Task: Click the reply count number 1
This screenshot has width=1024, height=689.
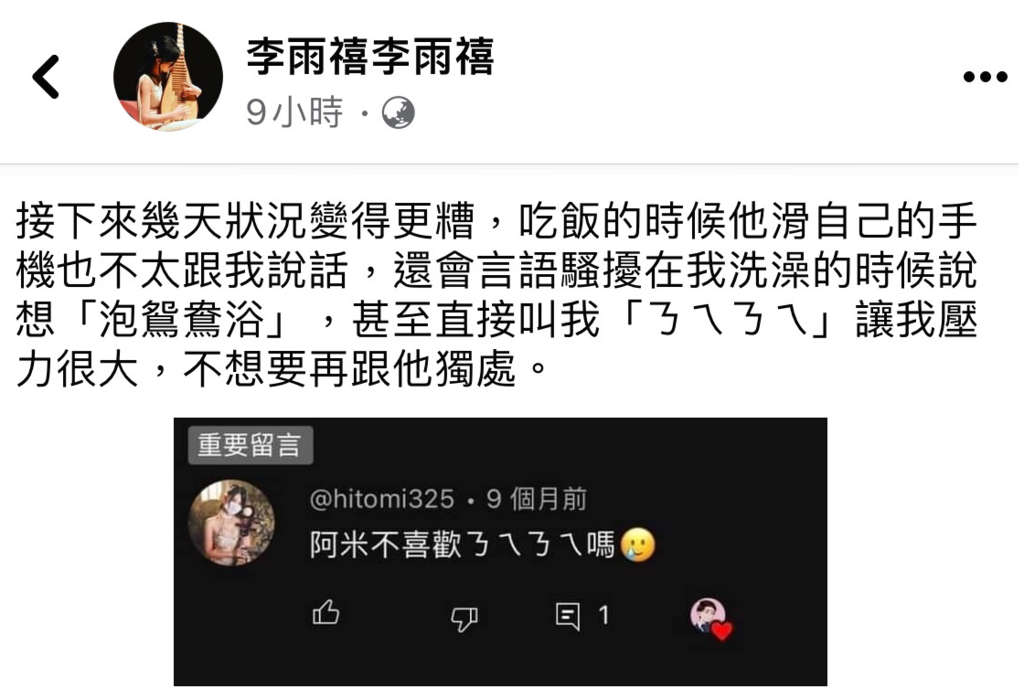Action: (603, 615)
